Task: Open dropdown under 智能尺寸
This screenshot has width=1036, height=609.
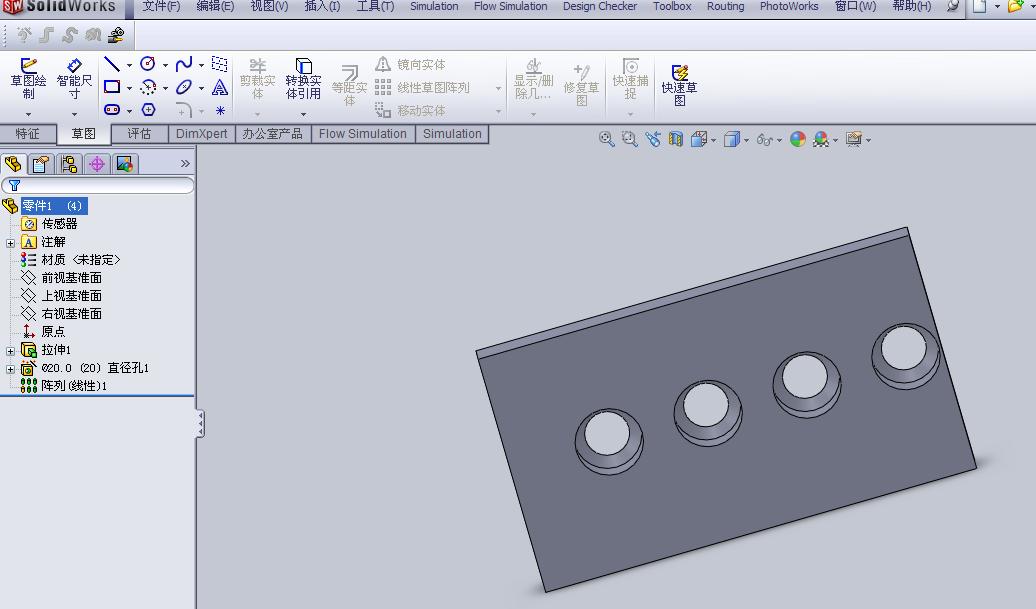Action: 74,114
